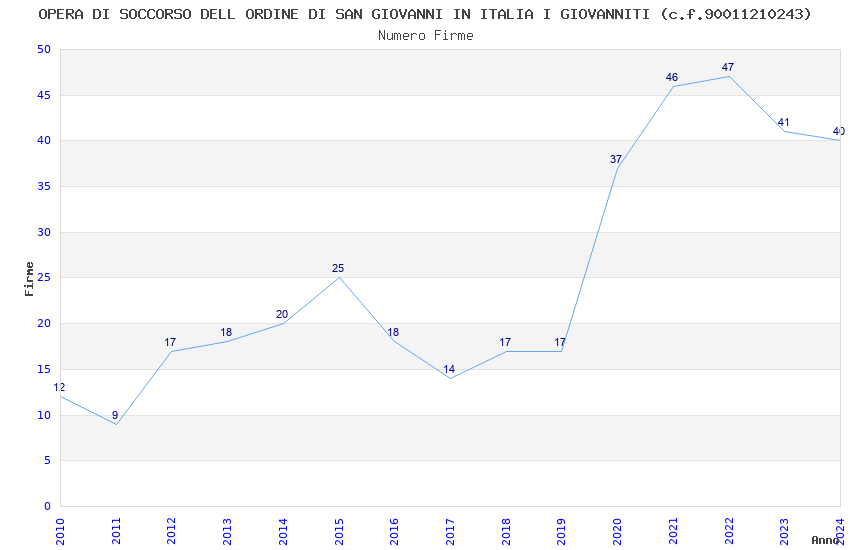Click the data label 18 for year 2016
Screen dimensions: 850x550
pos(393,332)
